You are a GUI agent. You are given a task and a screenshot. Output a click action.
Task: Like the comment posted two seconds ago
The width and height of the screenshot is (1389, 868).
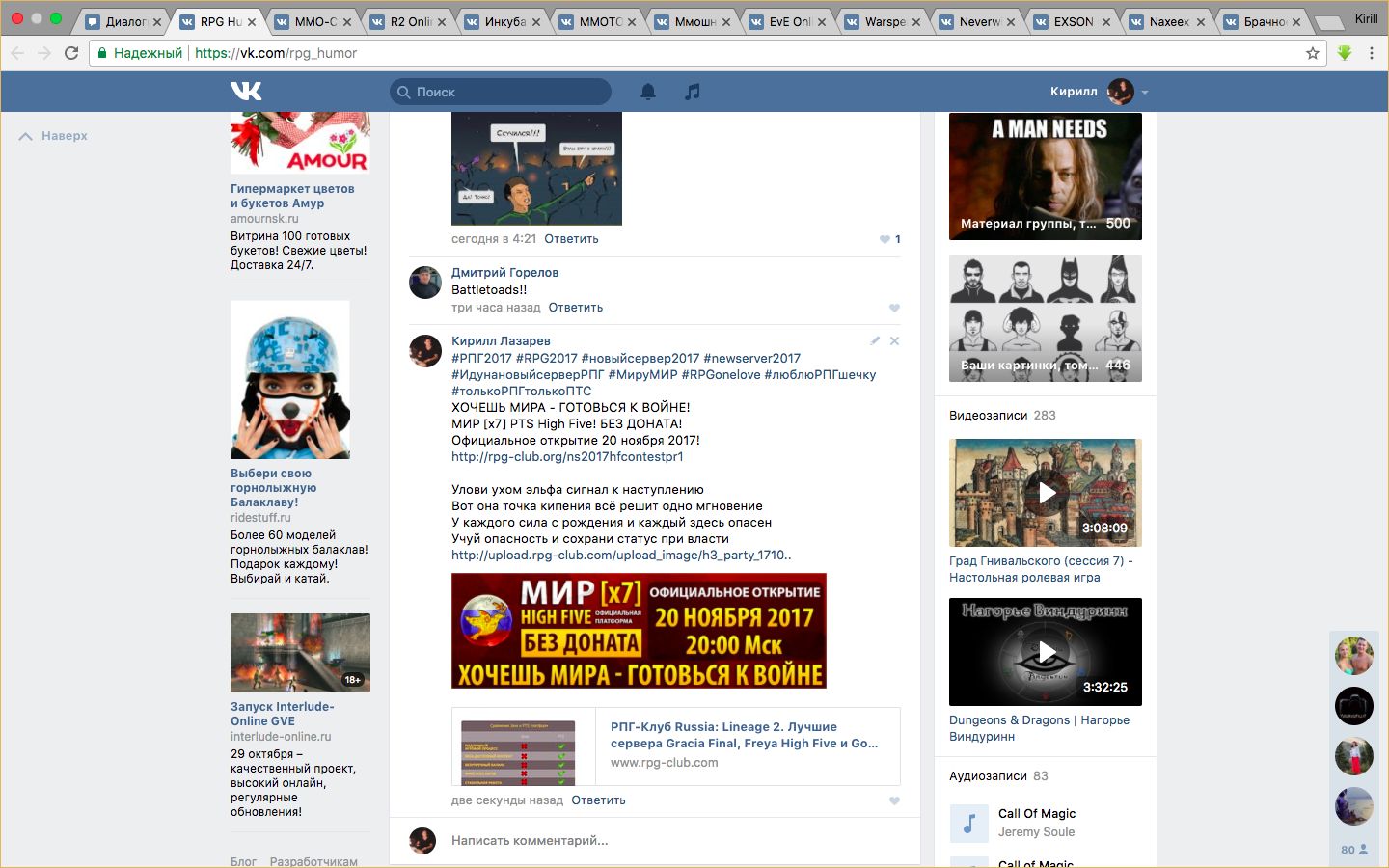pos(894,800)
